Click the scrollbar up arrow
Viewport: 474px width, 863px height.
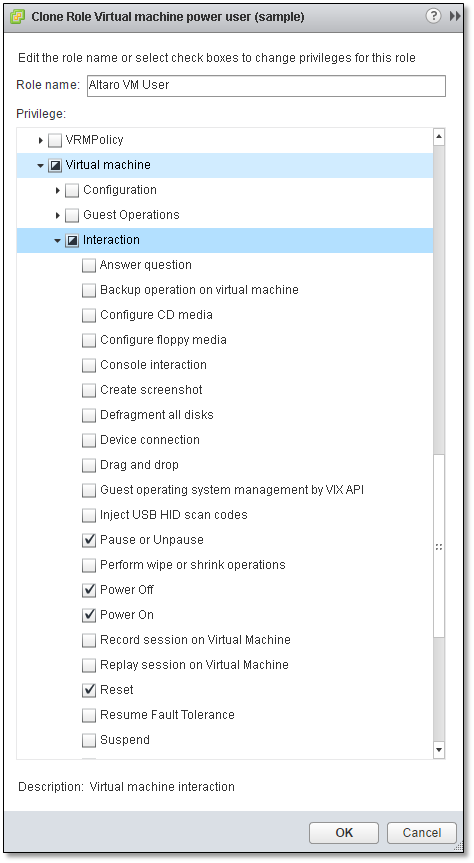click(439, 136)
